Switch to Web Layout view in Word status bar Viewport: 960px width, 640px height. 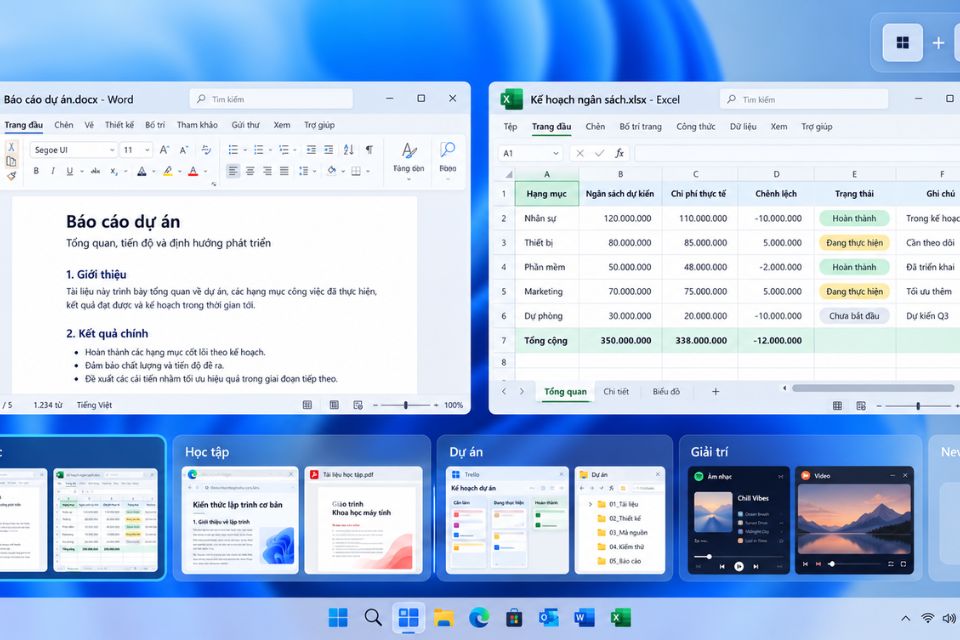click(x=358, y=405)
